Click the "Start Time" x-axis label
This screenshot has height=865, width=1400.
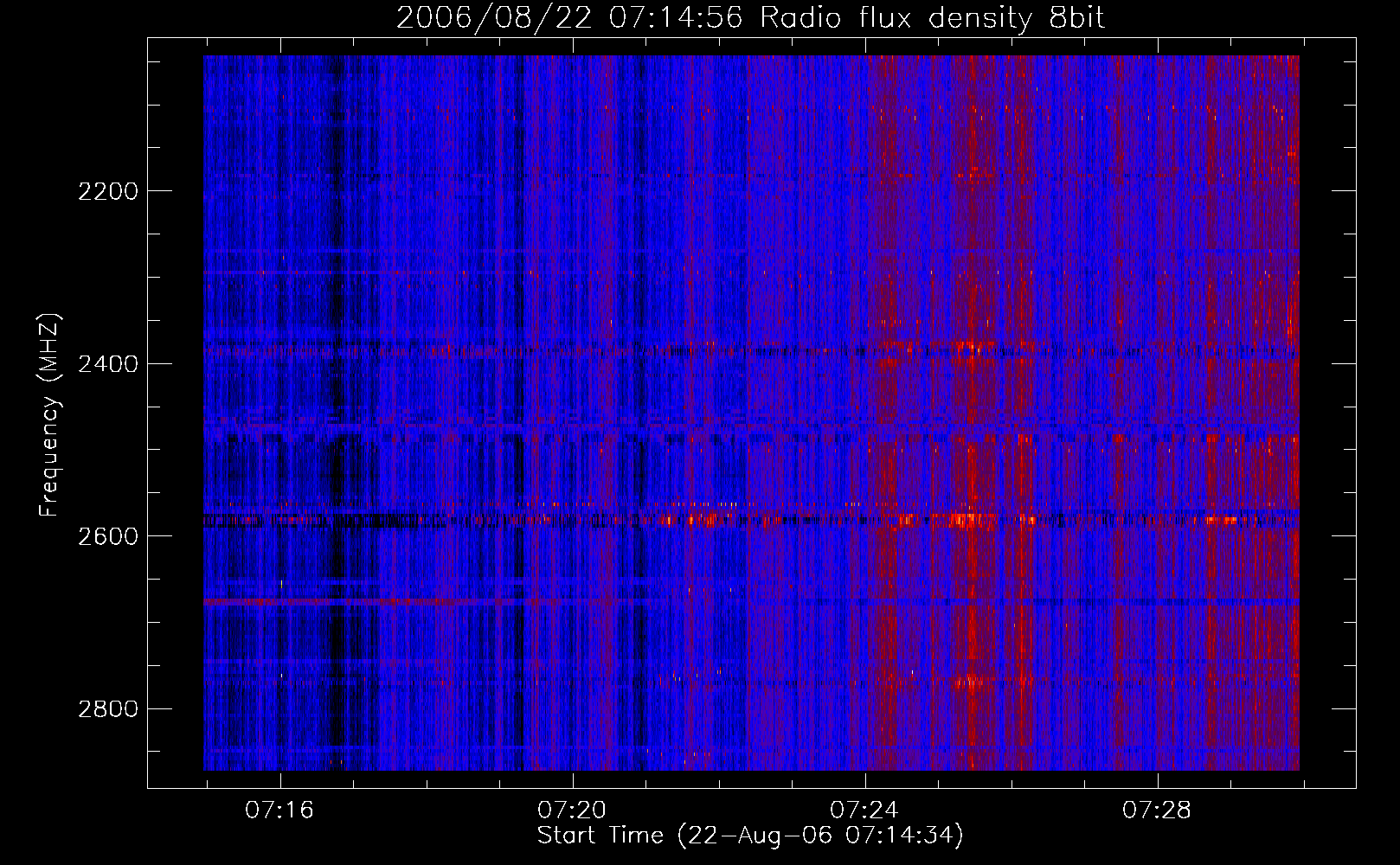(x=749, y=835)
